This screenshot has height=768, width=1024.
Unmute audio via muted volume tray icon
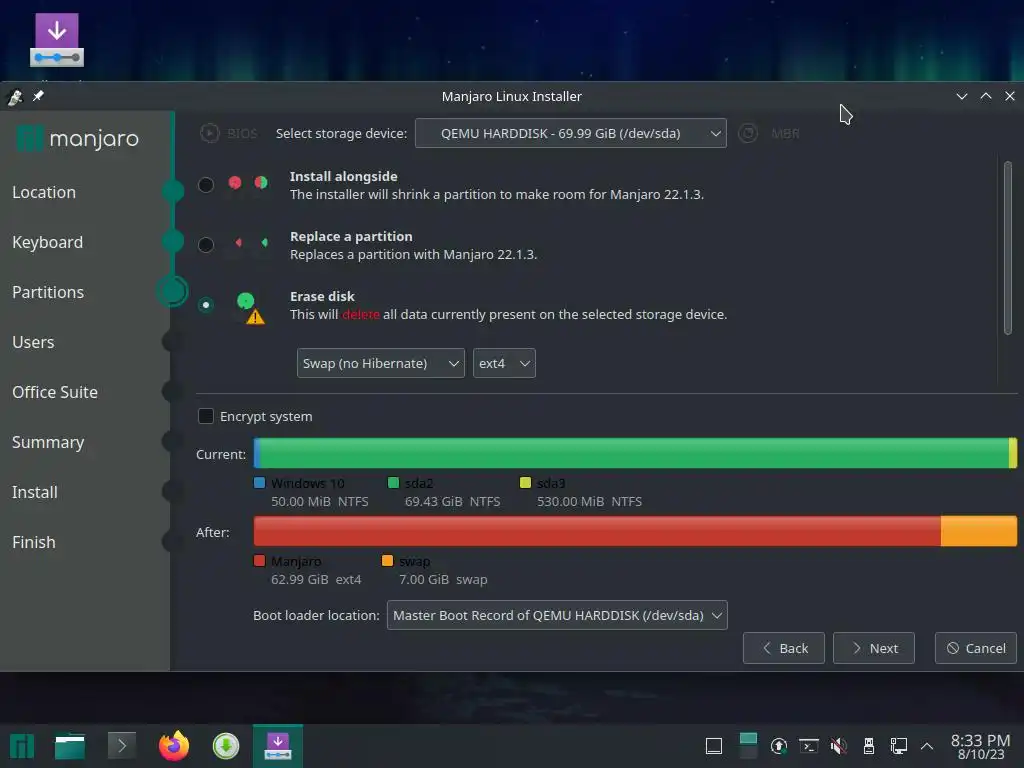pos(839,746)
